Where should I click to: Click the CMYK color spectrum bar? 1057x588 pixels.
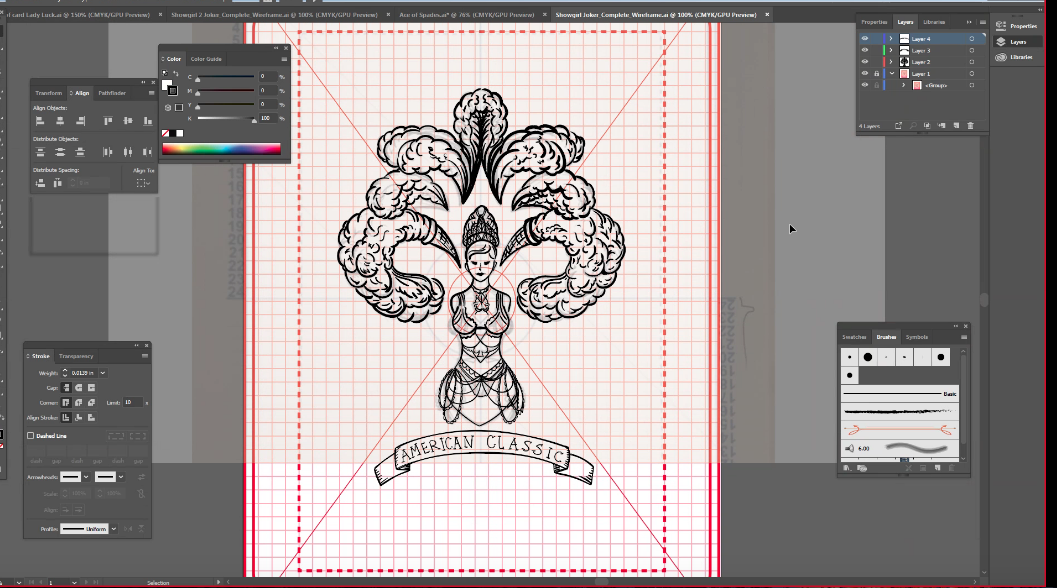click(221, 149)
